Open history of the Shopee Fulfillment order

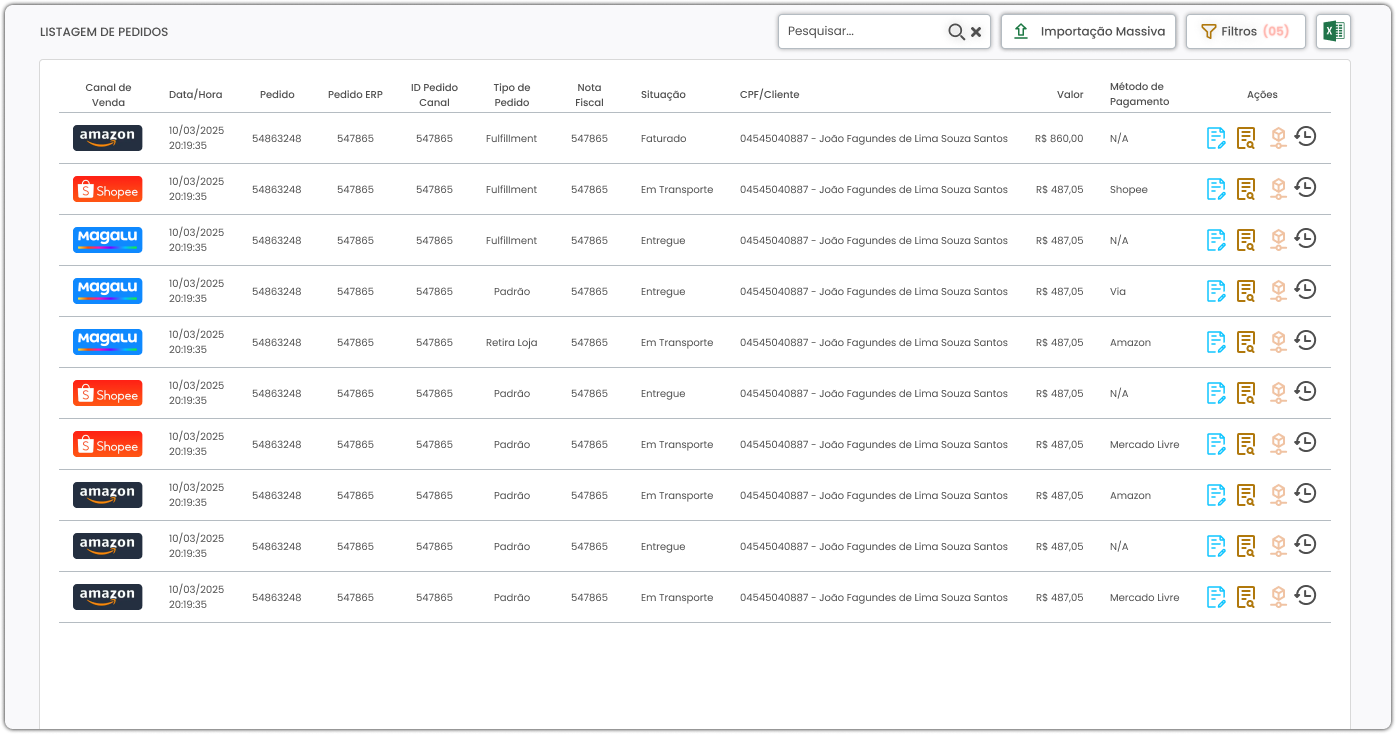(x=1305, y=188)
